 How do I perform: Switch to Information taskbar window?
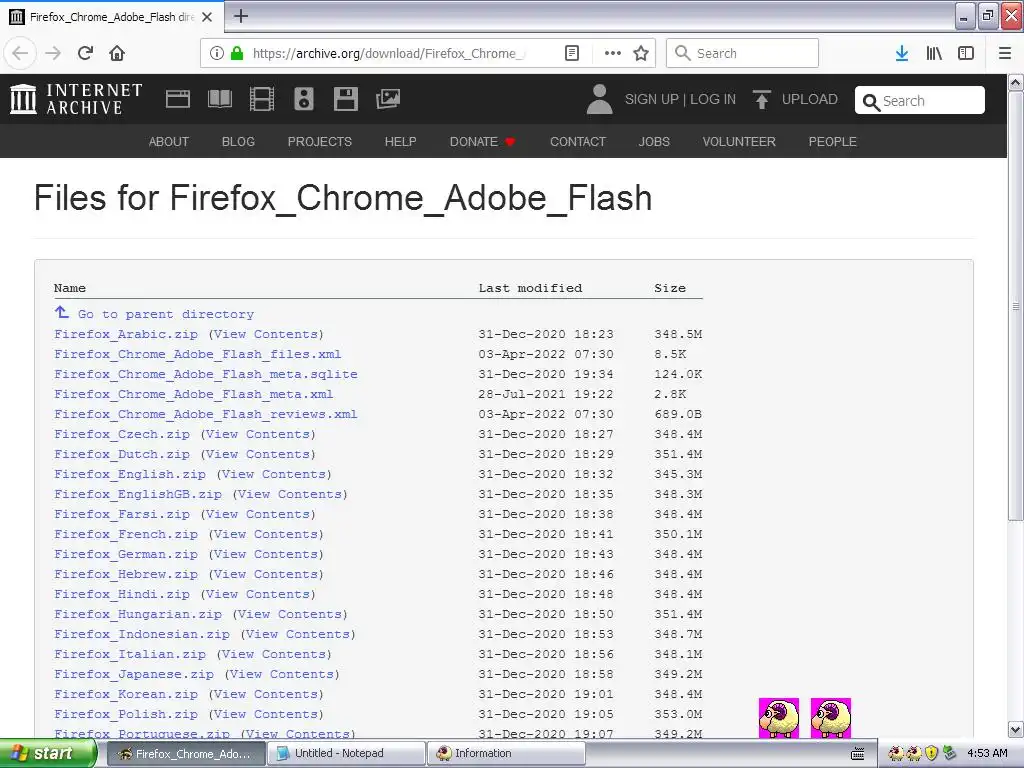[x=506, y=754]
